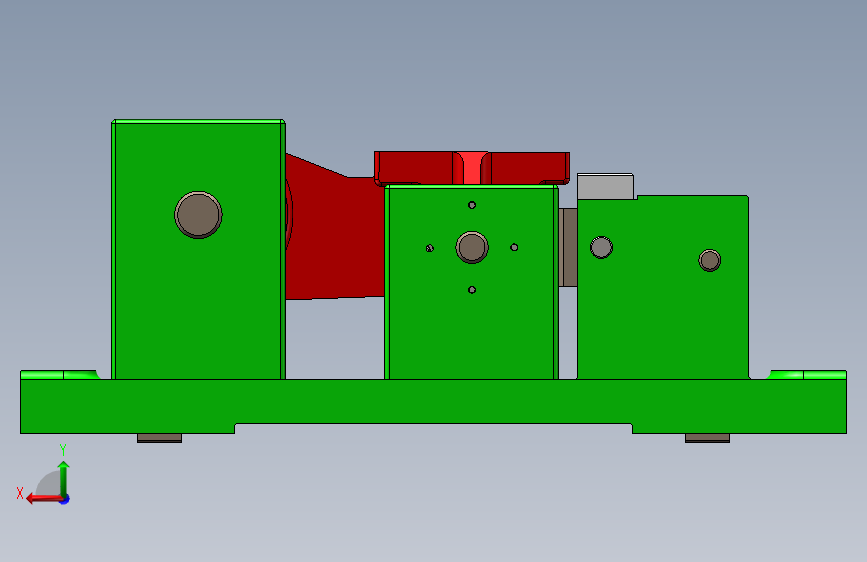Select the left brown foot pad under the base

tap(159, 438)
